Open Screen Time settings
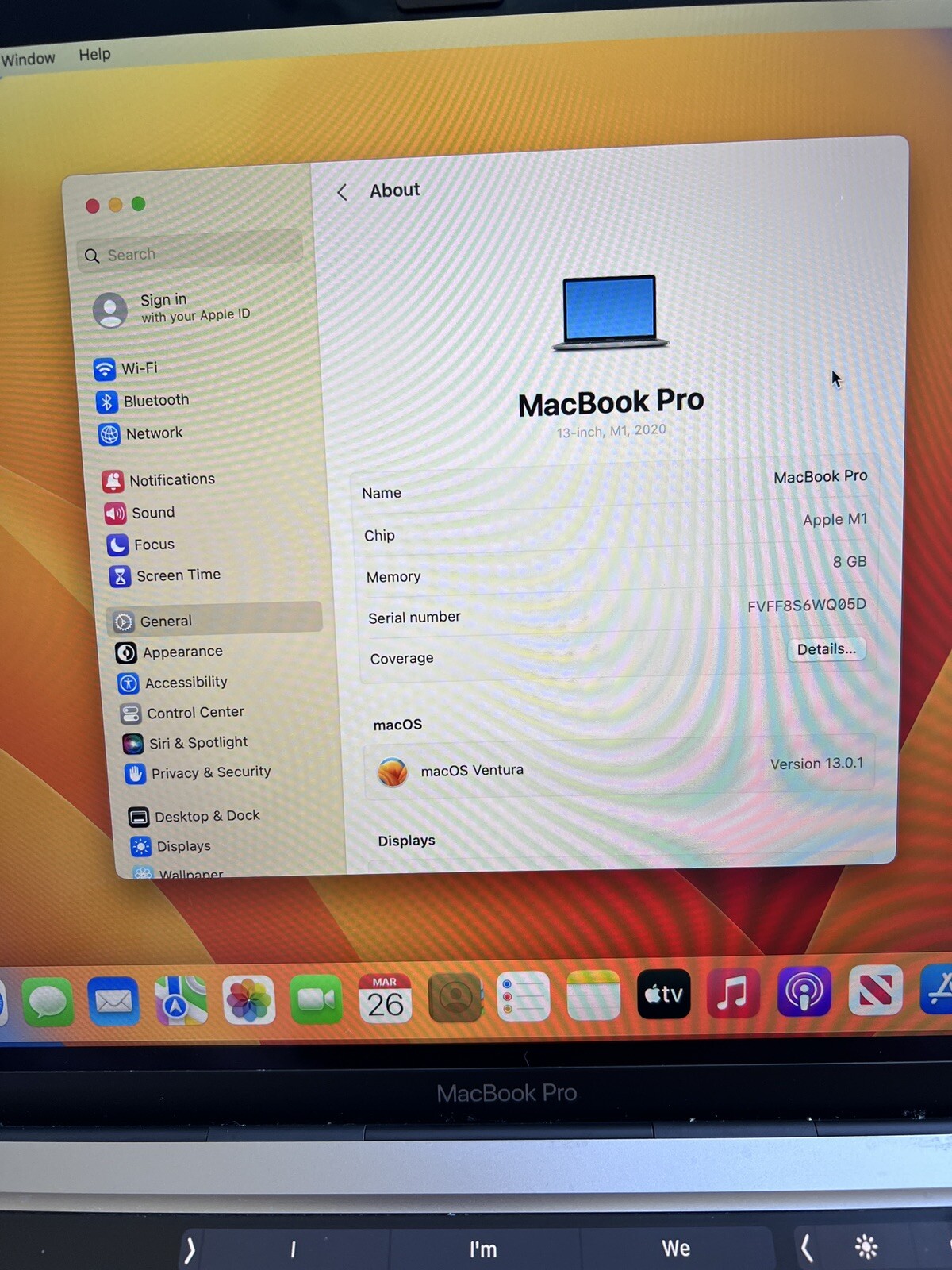Image resolution: width=952 pixels, height=1270 pixels. [x=166, y=575]
